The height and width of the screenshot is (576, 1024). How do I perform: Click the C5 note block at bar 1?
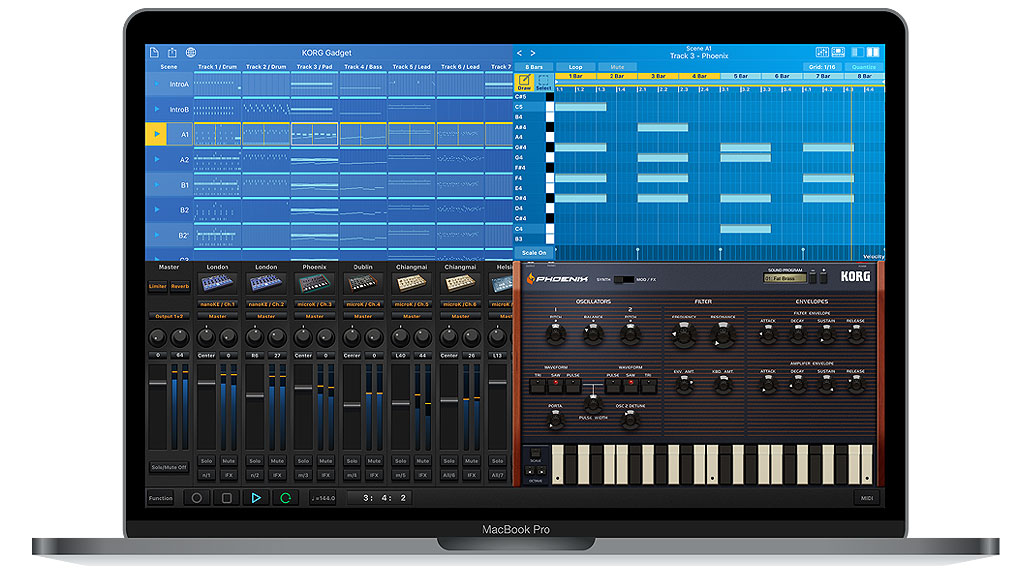(x=581, y=106)
